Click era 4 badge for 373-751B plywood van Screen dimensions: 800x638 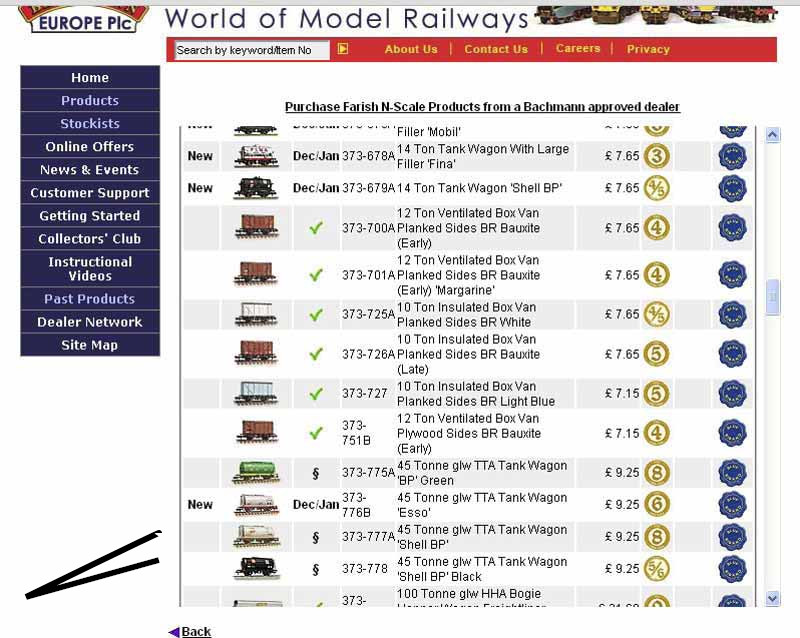(x=656, y=433)
